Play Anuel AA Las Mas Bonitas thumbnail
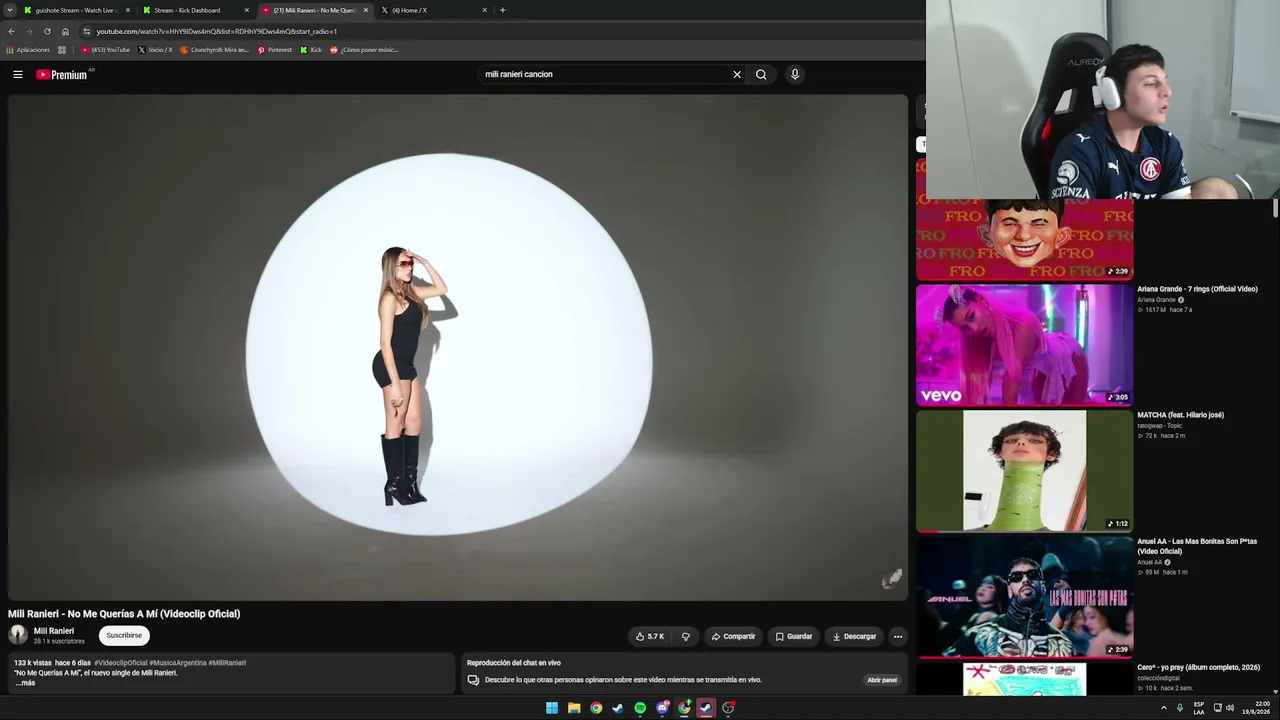This screenshot has height=720, width=1280. (1024, 597)
